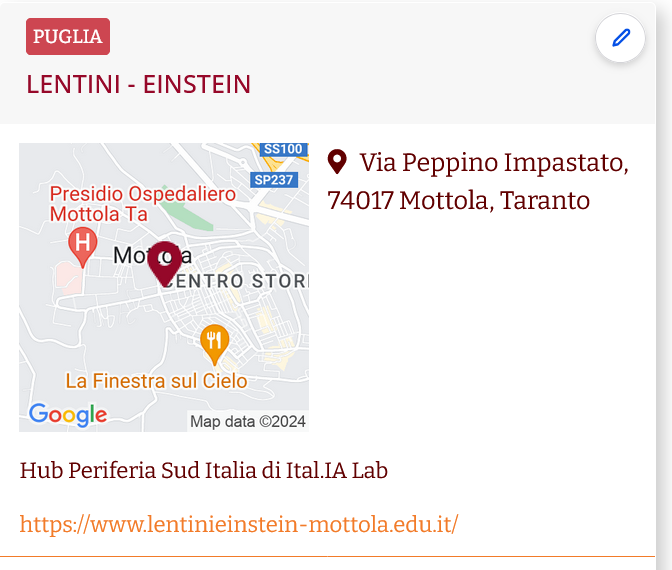Click the address pin icon beside Via Peppino
672x570 pixels.
337,162
